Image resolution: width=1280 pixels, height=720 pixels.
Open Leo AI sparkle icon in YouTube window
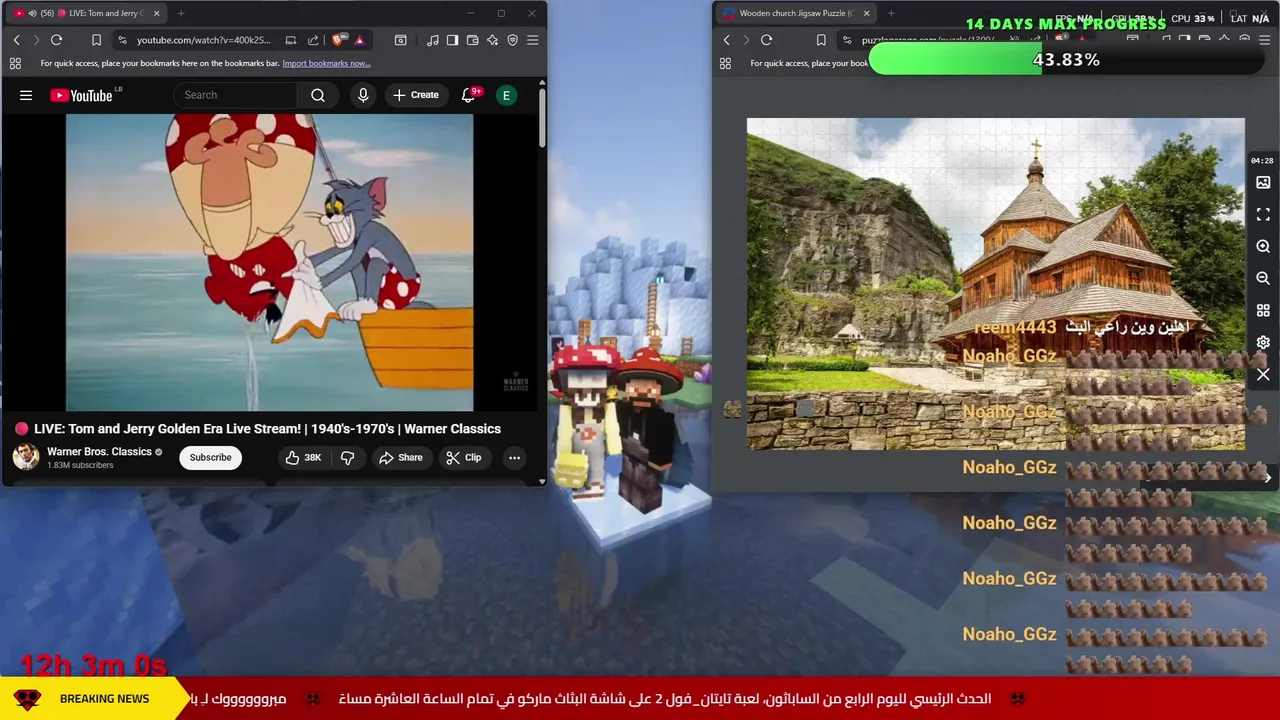[x=492, y=40]
